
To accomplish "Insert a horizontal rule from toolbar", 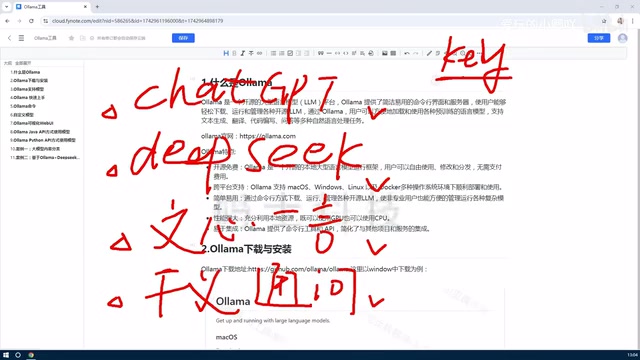I will (329, 53).
